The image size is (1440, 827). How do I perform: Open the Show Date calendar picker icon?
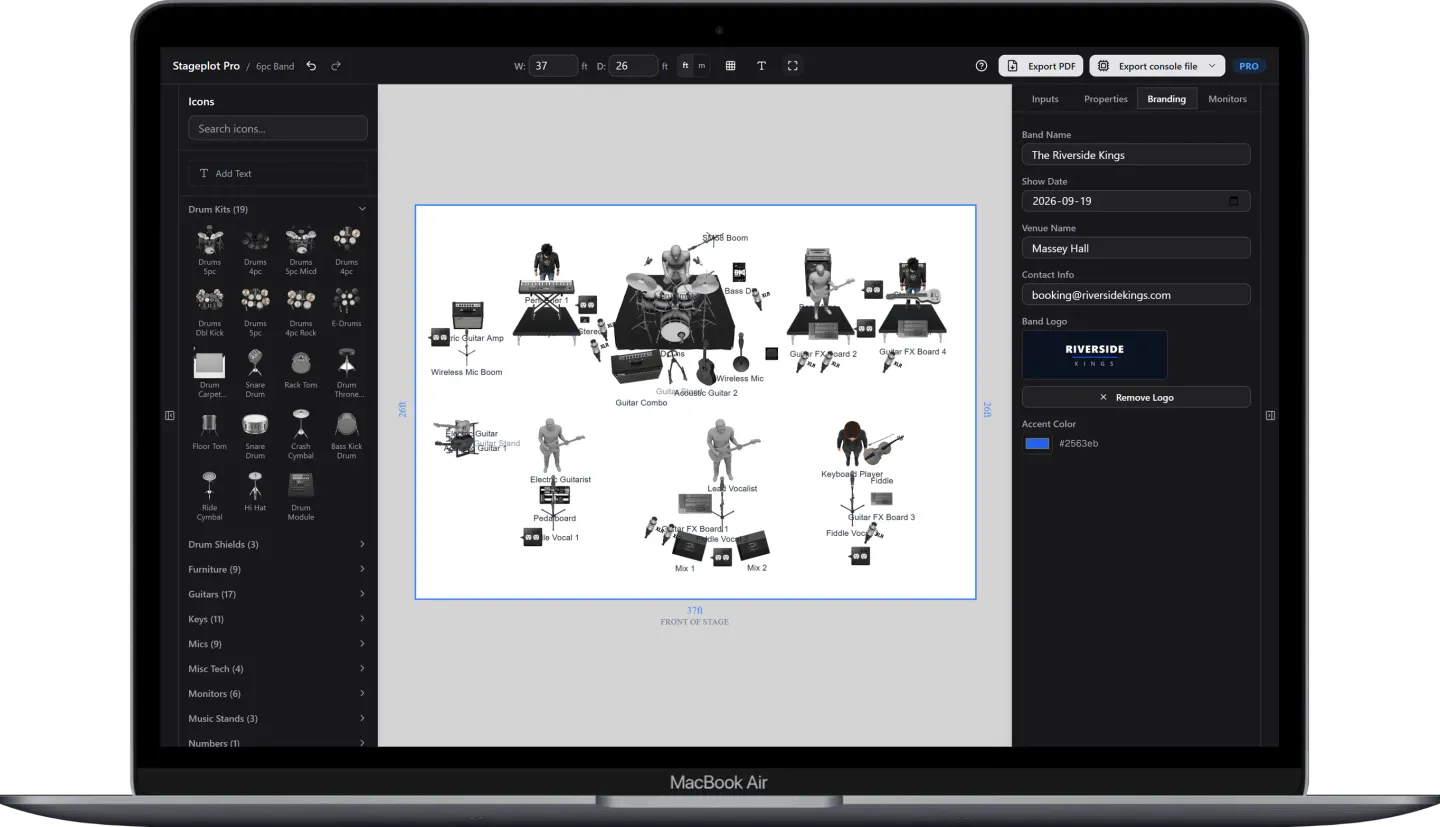[1234, 201]
